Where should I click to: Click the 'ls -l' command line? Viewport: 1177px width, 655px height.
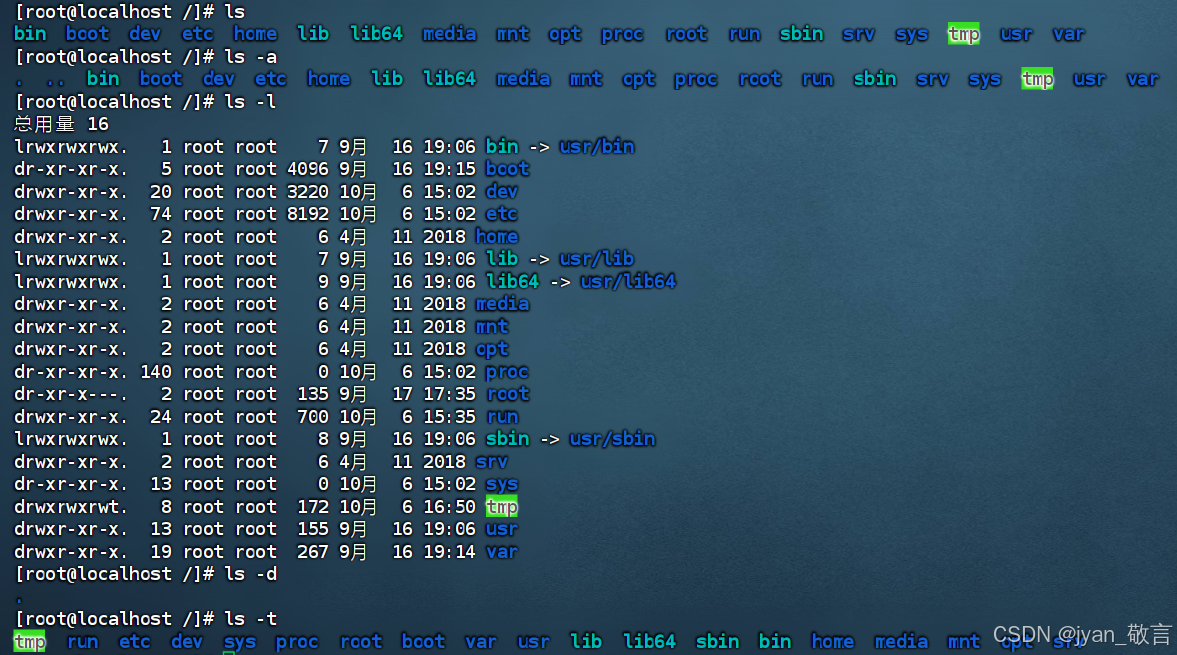point(146,102)
